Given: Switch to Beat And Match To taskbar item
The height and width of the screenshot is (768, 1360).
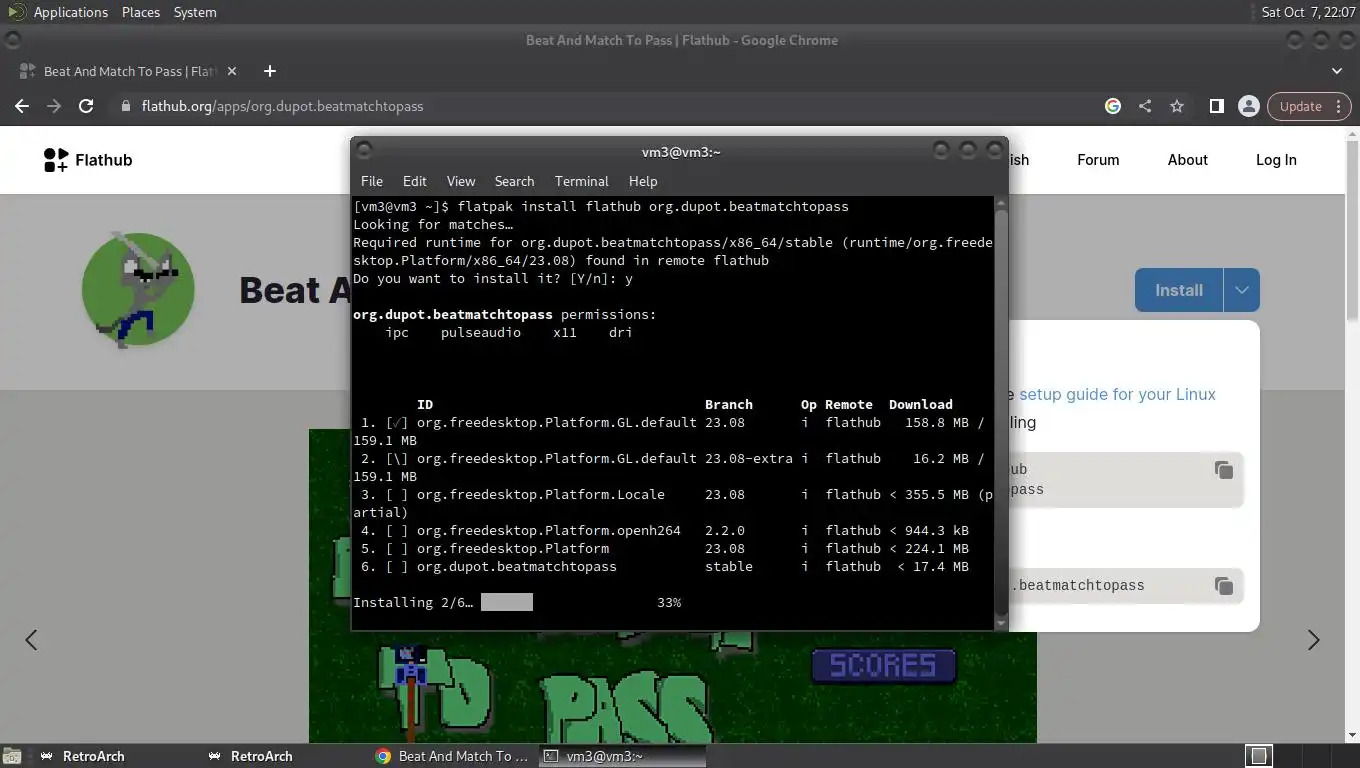Looking at the screenshot, I should point(453,756).
